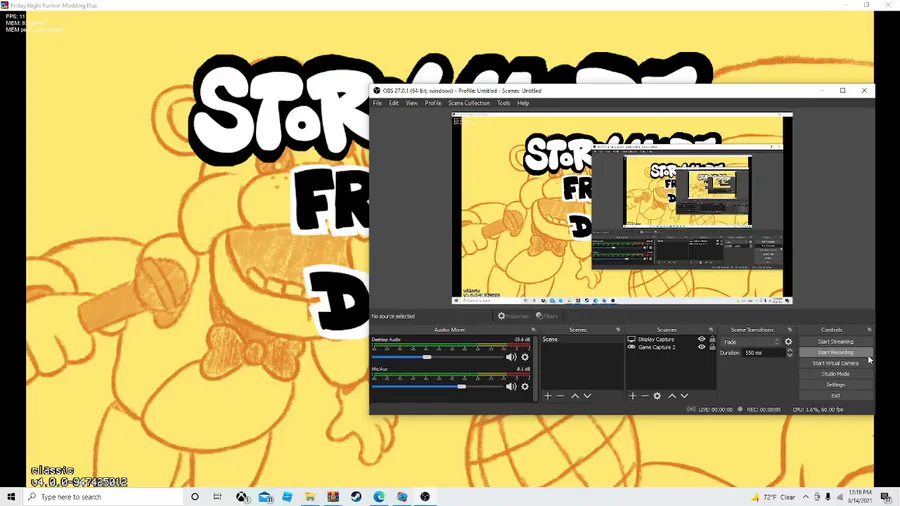Click Exit button in Controls
This screenshot has height=506, width=900.
tap(836, 396)
